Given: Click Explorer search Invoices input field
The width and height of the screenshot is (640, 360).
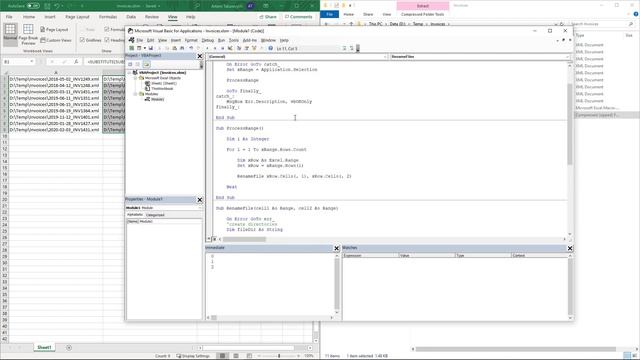Looking at the screenshot, I should click(602, 24).
